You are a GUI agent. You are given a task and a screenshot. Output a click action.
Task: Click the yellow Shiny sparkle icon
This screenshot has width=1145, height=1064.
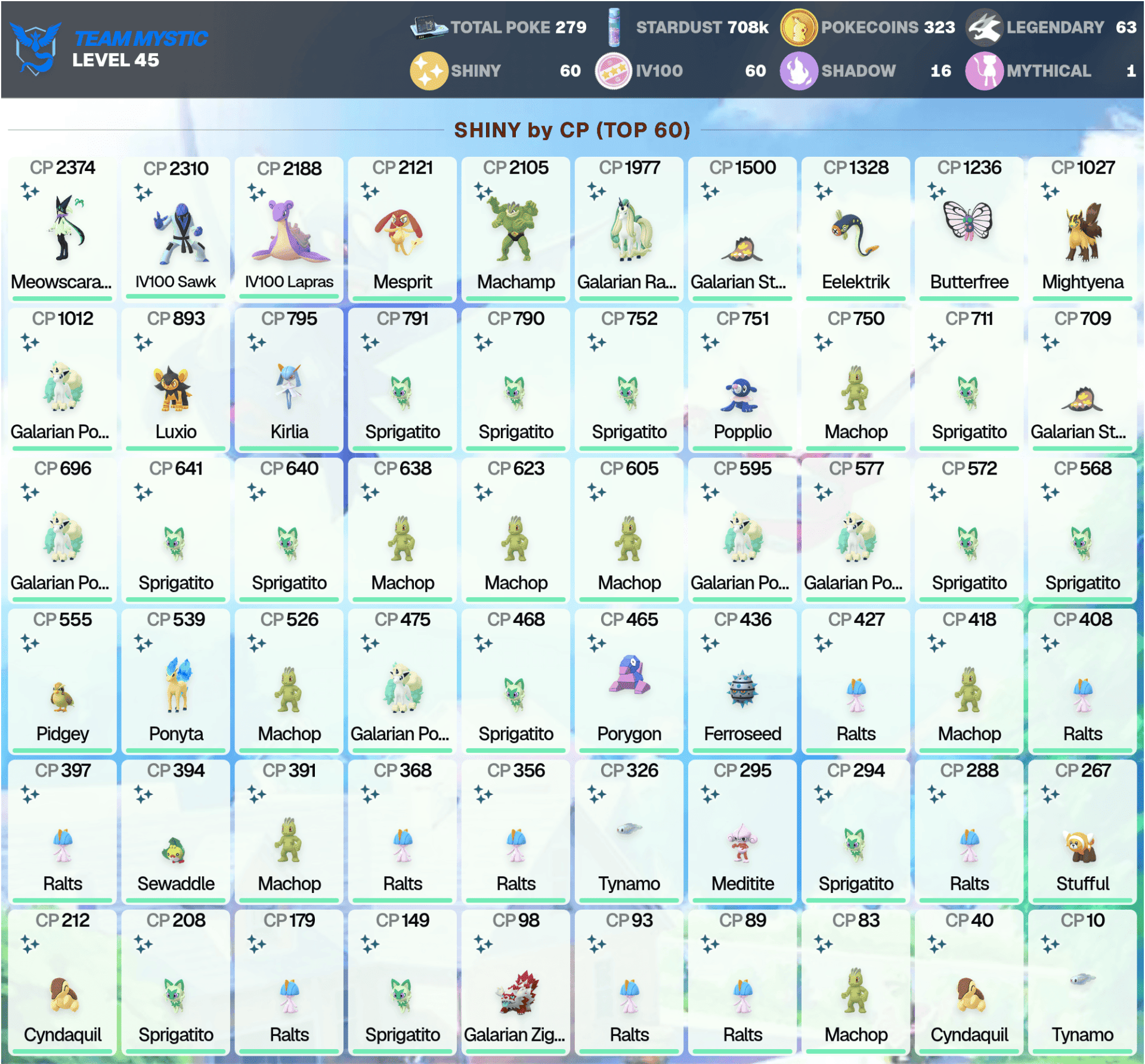pos(429,71)
